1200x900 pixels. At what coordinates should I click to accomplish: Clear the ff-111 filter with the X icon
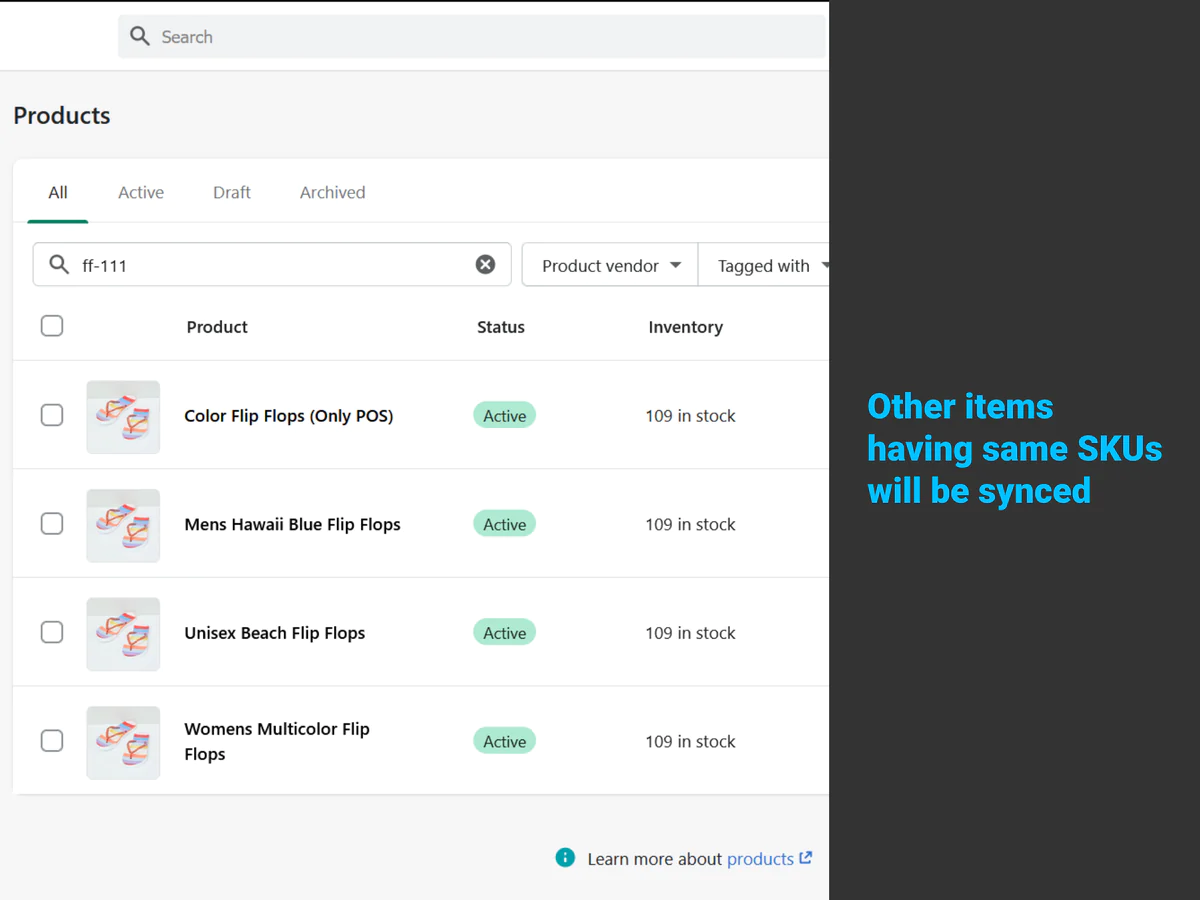coord(485,265)
